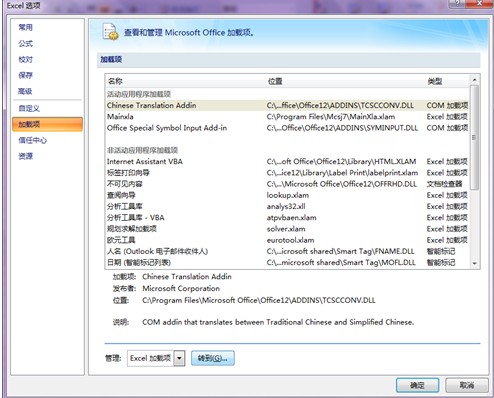Select Office Special Symbol Input Add-in row

[287, 128]
